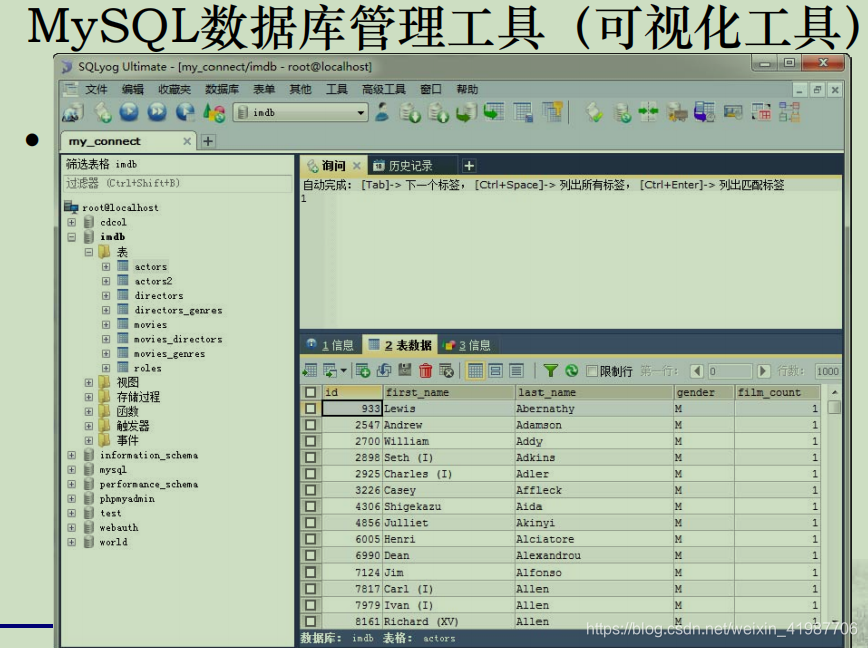Screen dimensions: 868x648
Task: Click the green funnel filter icon
Action: pyautogui.click(x=550, y=370)
